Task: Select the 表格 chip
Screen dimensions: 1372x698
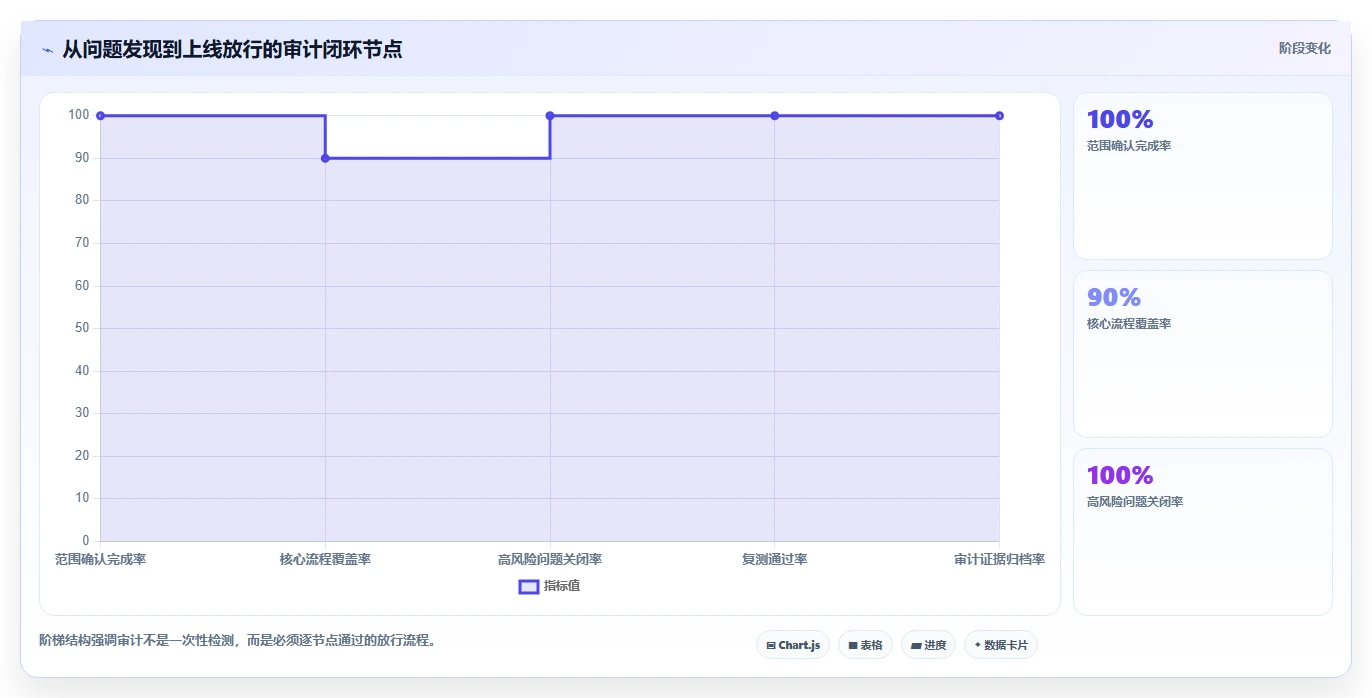Action: coord(865,645)
